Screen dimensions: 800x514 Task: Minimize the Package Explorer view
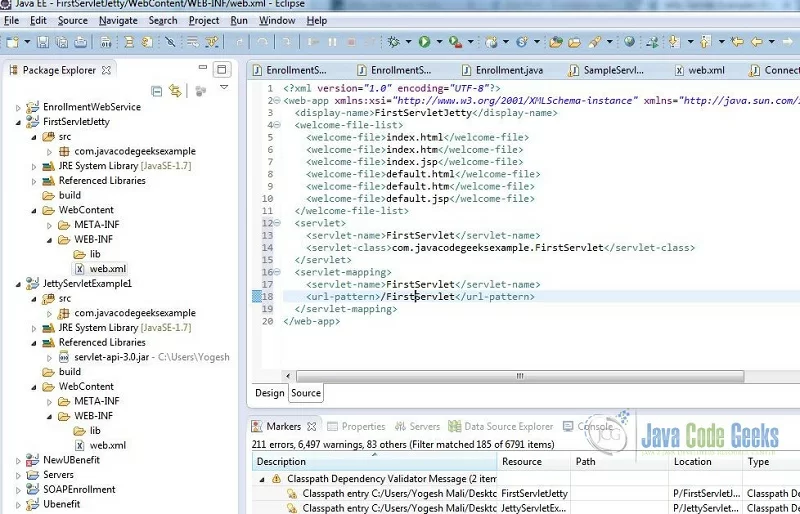[203, 67]
